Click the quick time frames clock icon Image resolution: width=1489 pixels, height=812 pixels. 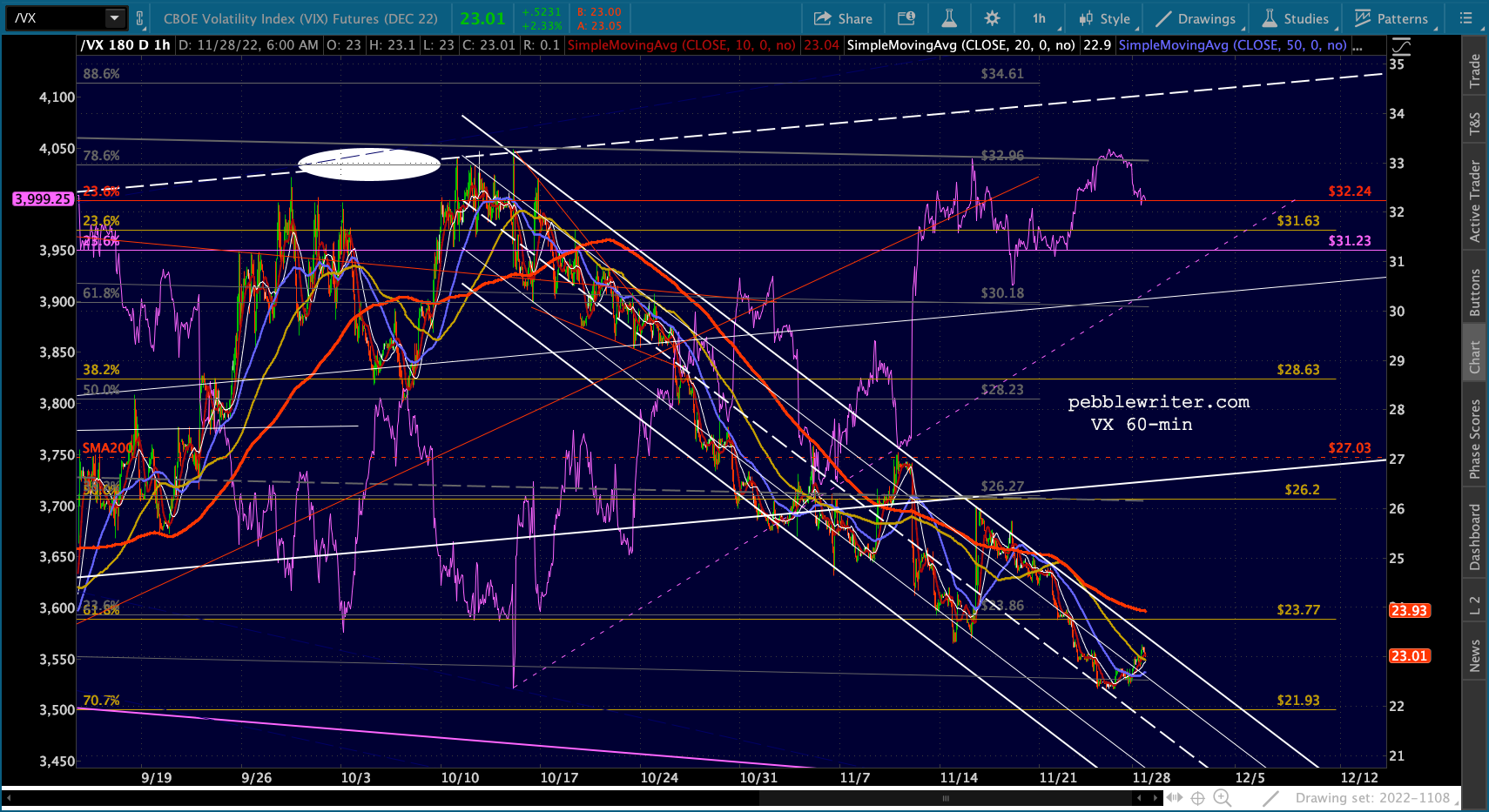[x=906, y=18]
